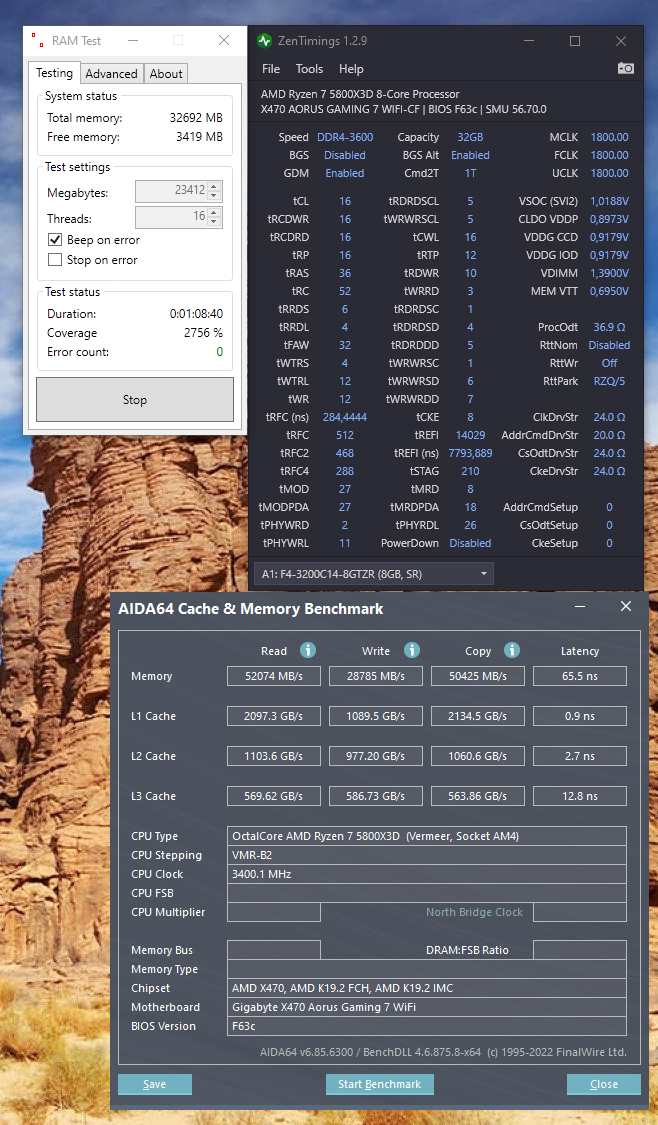Minimize the ZenTimings window

530,41
